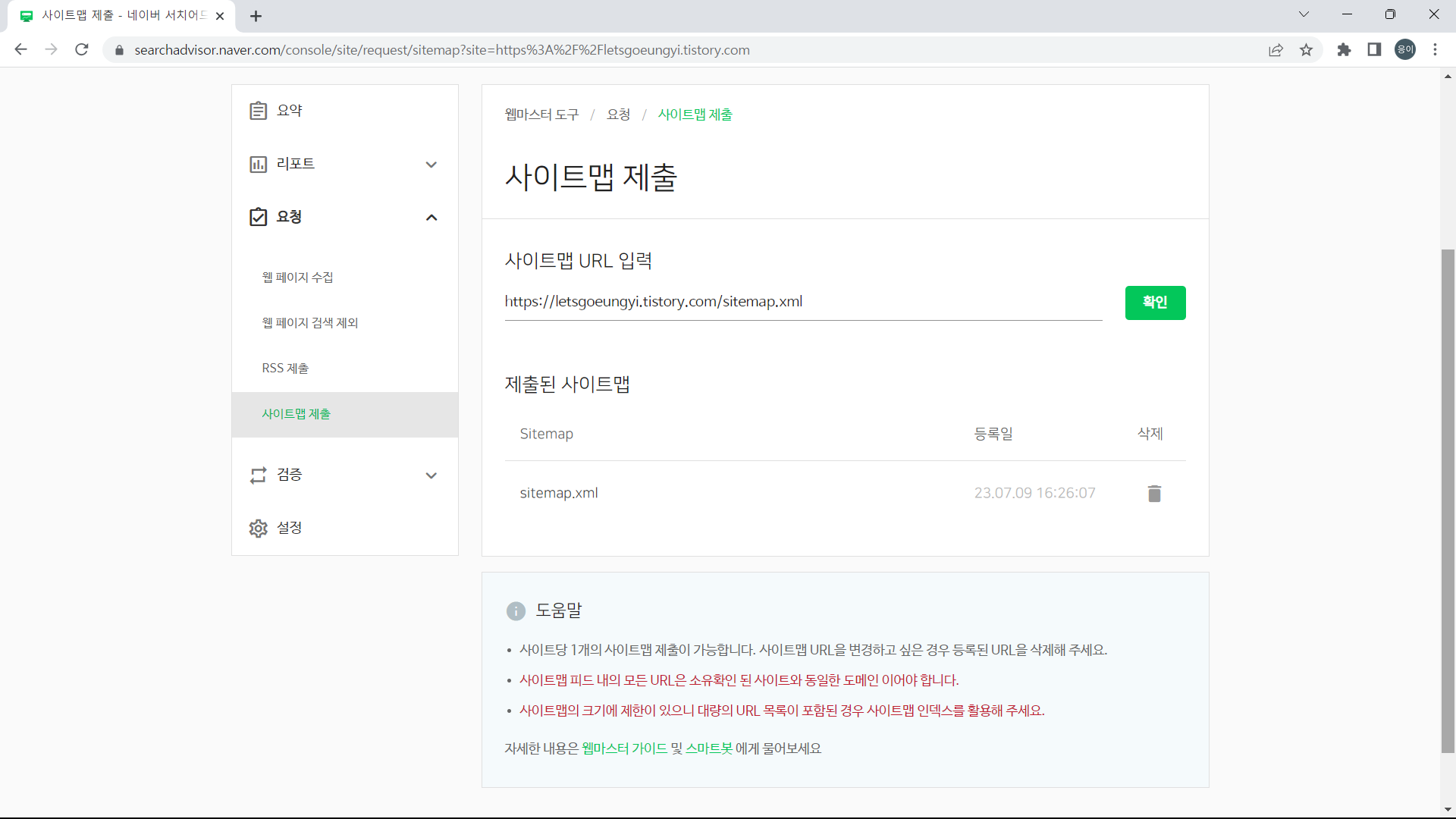Expand the 리포트 dropdown
This screenshot has width=1456, height=819.
point(431,164)
